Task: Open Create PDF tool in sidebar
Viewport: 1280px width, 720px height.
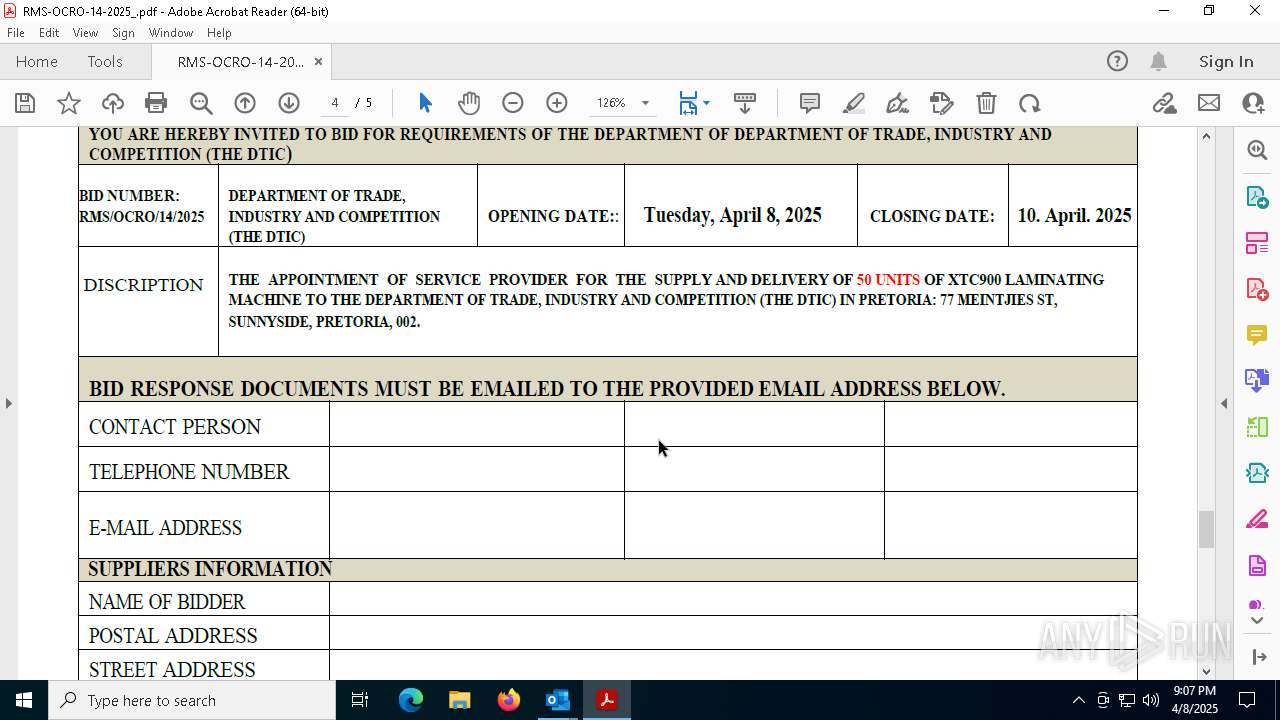Action: tap(1257, 289)
